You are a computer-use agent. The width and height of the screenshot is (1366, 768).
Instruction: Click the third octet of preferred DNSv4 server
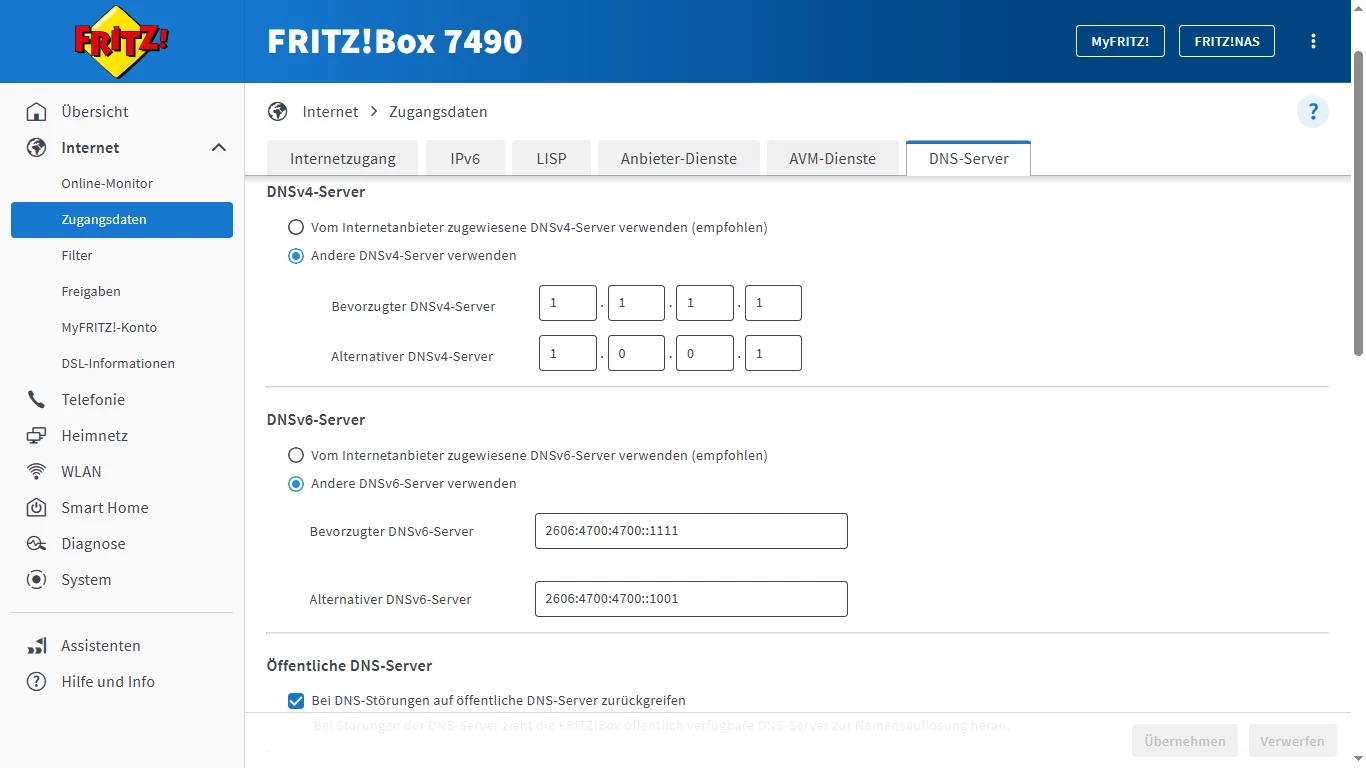click(x=705, y=303)
